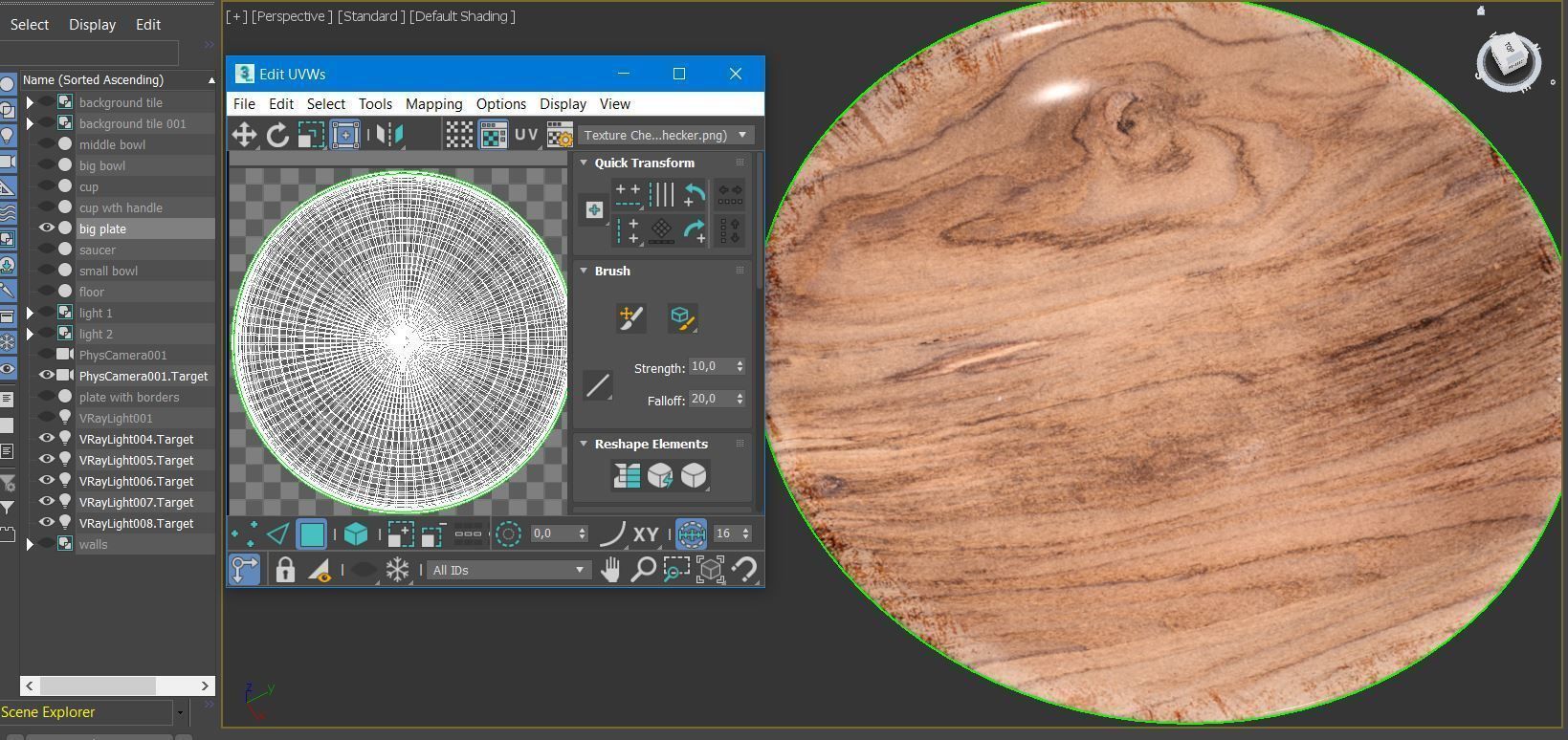
Task: Toggle visibility eye of VRayLight004.Target
Action: (46, 439)
